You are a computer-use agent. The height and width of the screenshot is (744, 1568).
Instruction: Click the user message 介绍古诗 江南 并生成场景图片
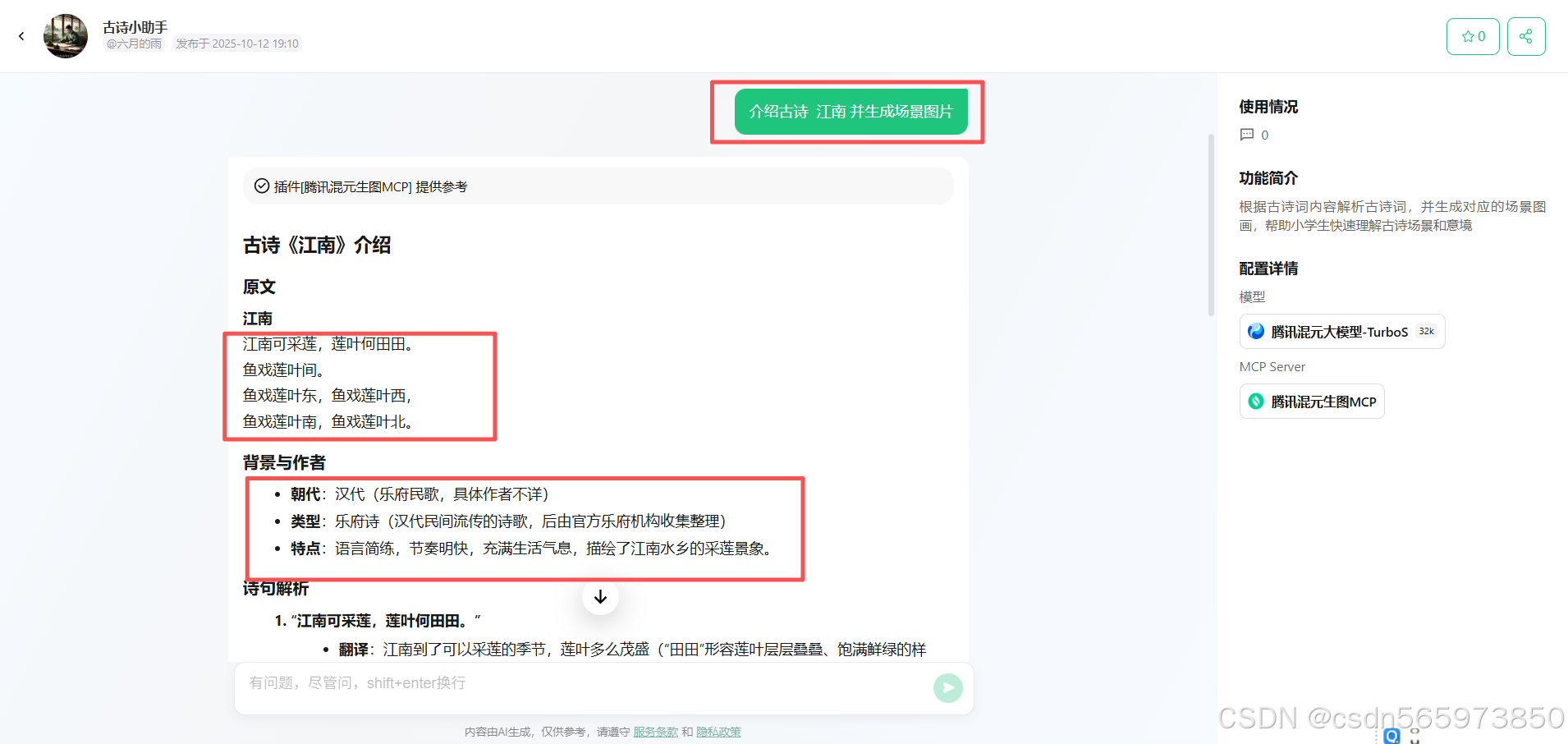850,112
